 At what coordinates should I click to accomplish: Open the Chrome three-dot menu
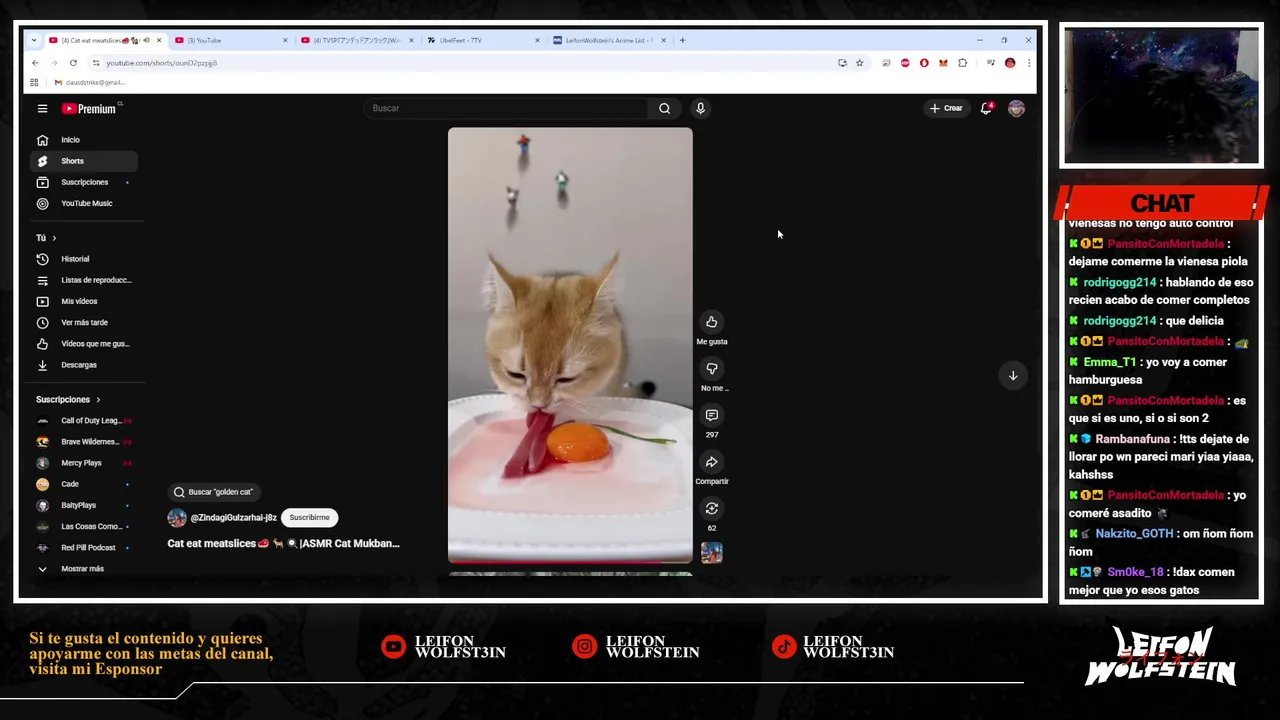1028,63
